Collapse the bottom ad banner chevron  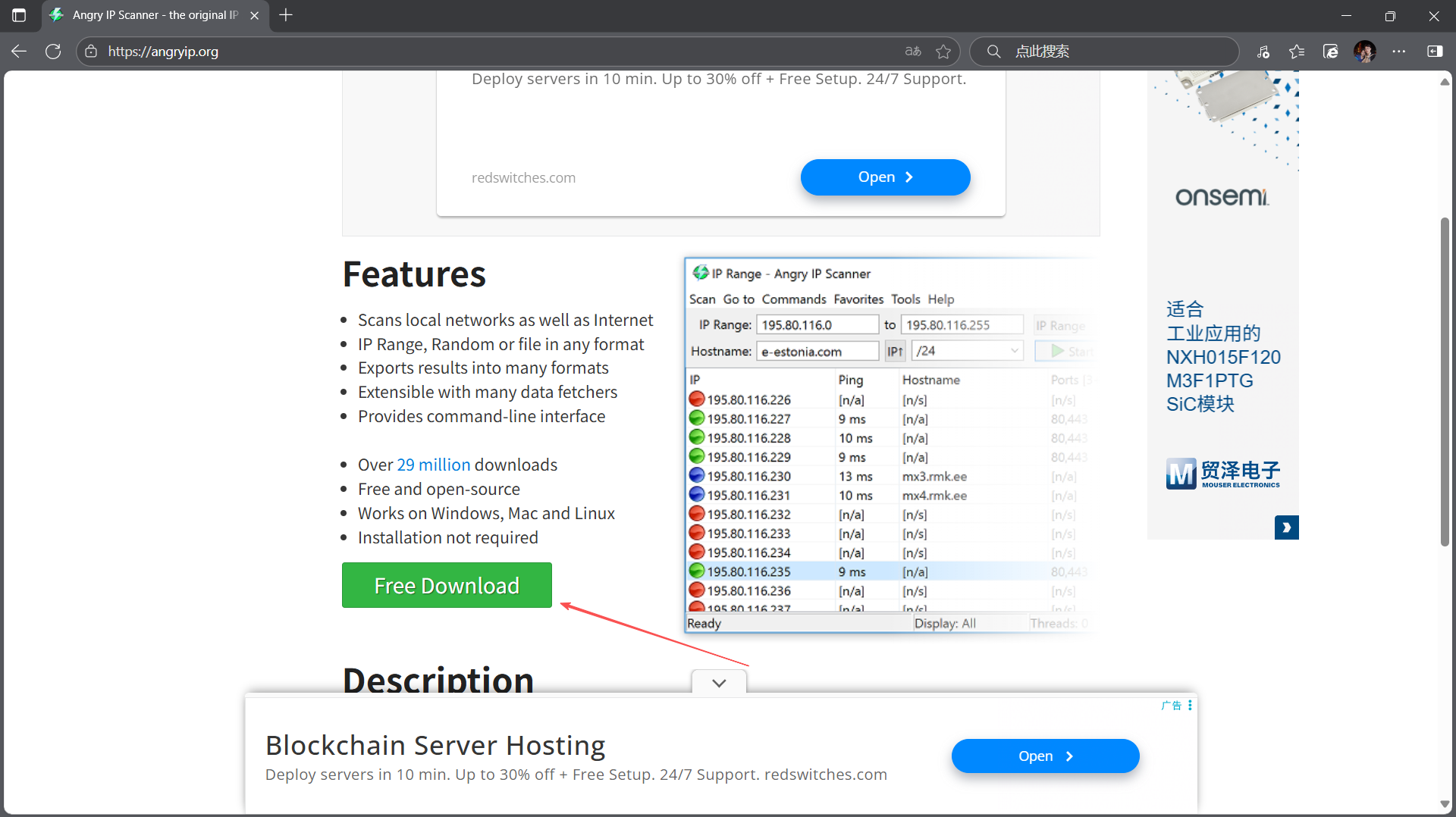click(719, 683)
